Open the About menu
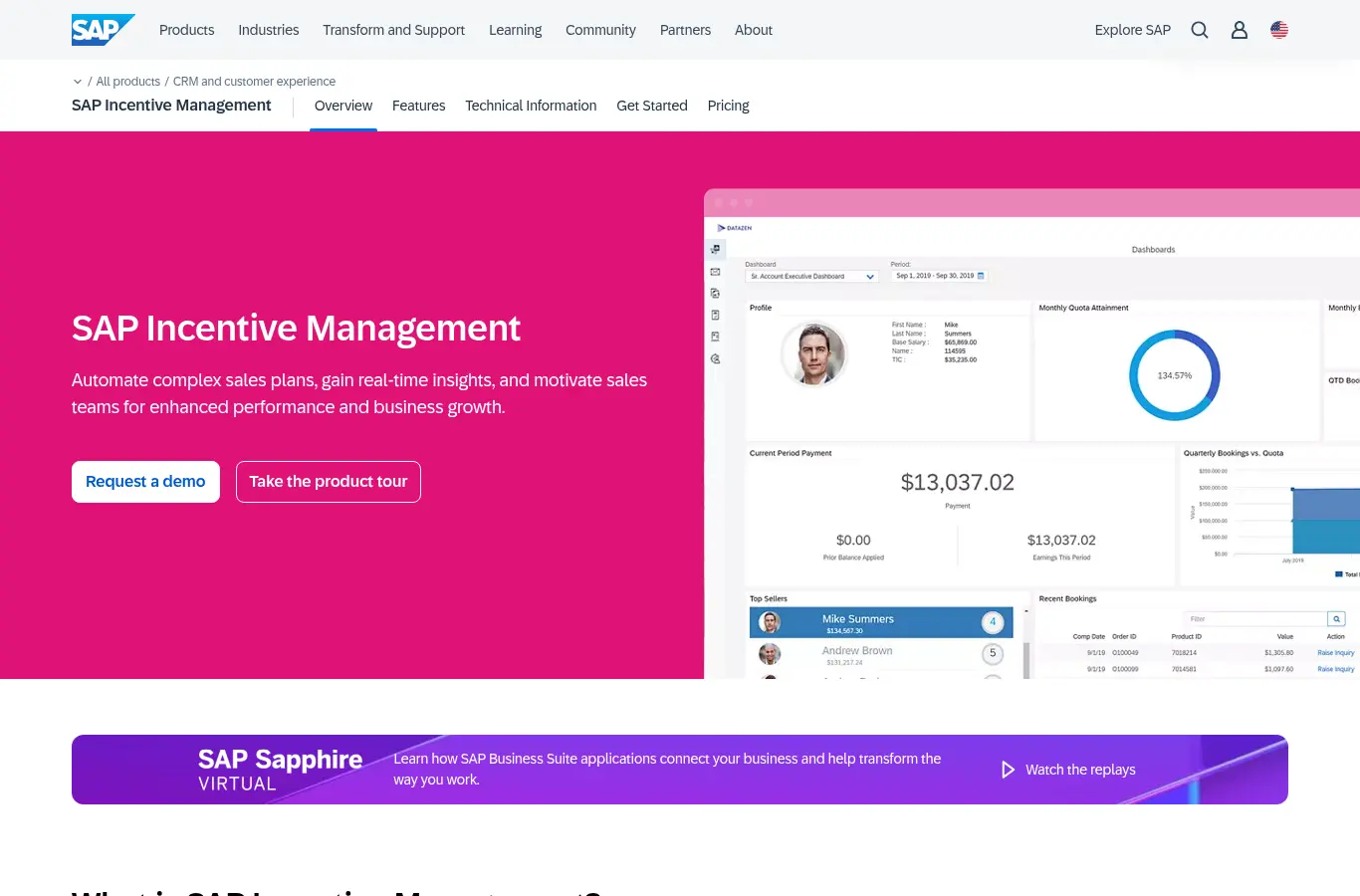 tap(754, 30)
